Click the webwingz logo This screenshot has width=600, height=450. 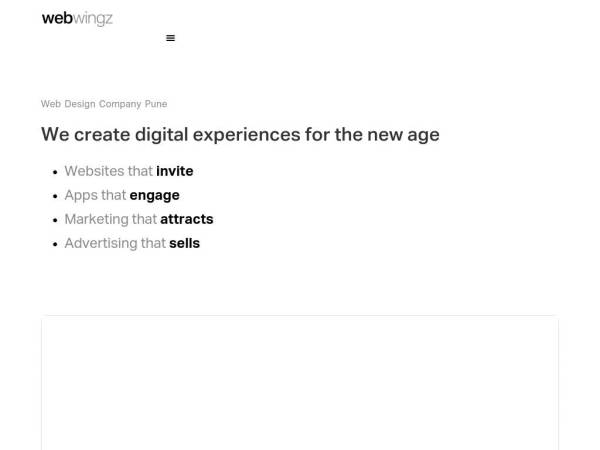click(x=77, y=18)
